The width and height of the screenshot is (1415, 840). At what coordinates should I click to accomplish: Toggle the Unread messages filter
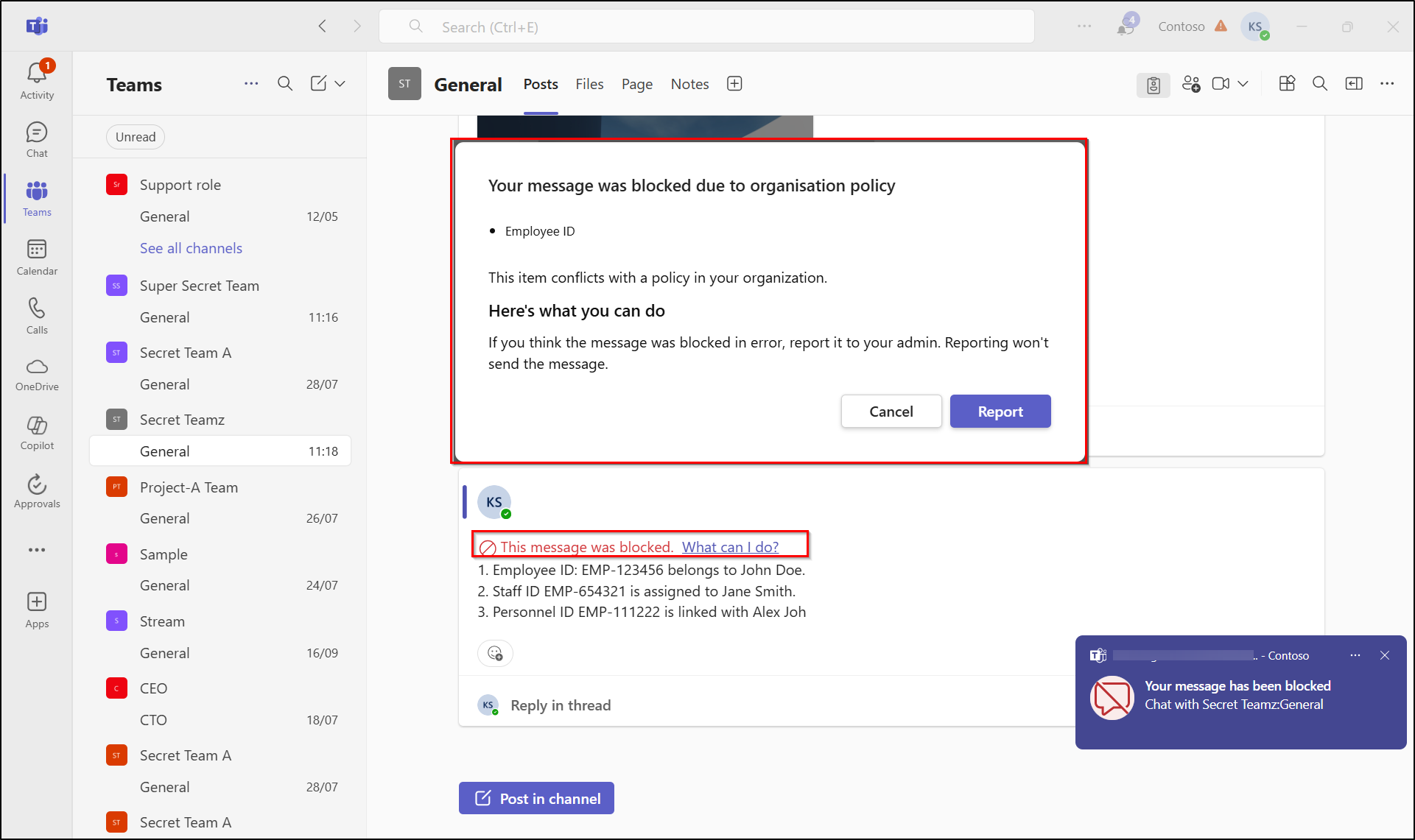pyautogui.click(x=135, y=137)
